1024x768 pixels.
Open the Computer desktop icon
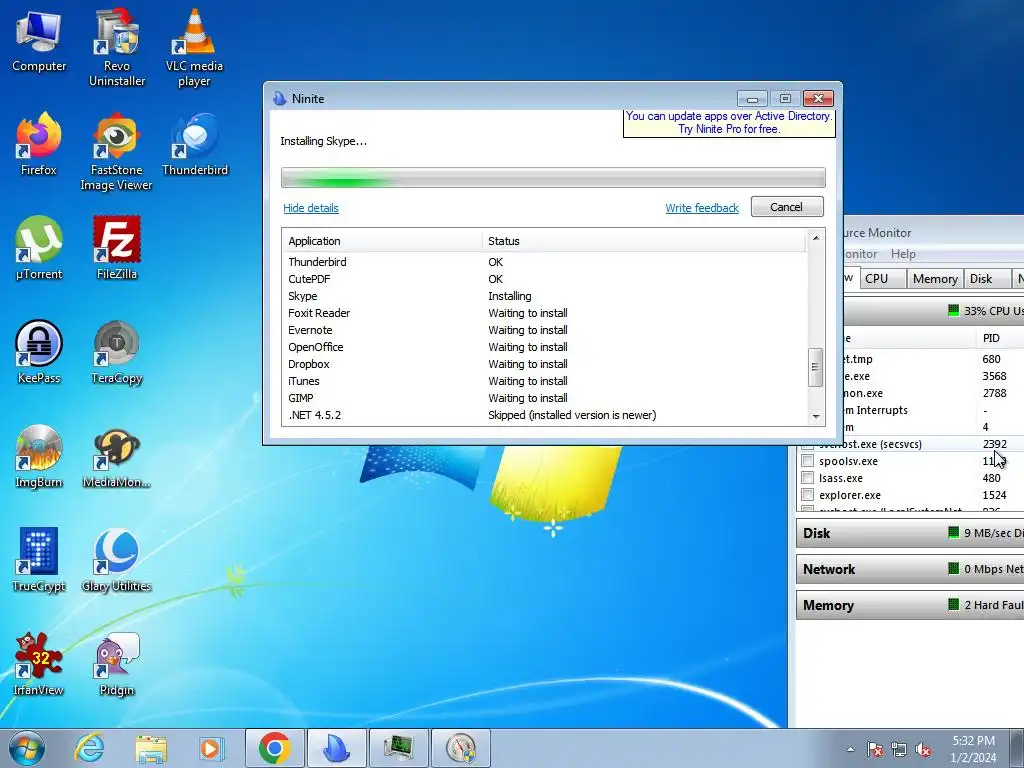pyautogui.click(x=39, y=40)
